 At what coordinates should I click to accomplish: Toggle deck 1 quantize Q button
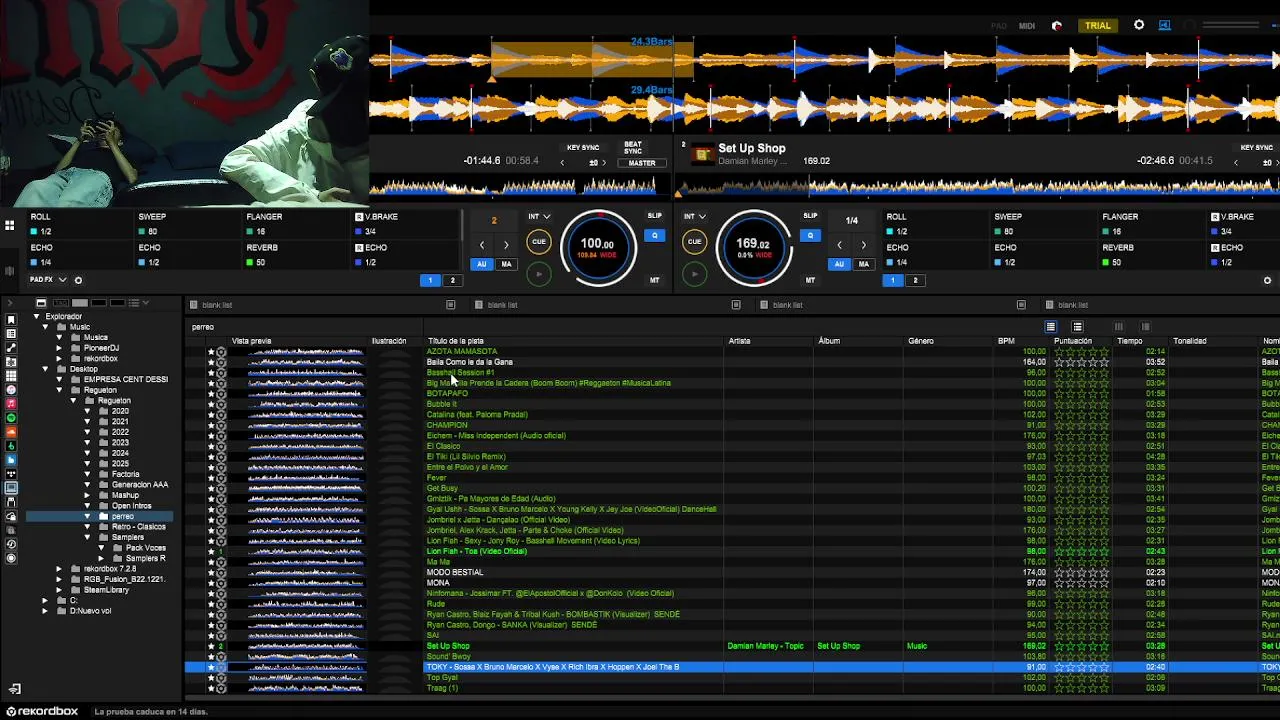(x=655, y=236)
